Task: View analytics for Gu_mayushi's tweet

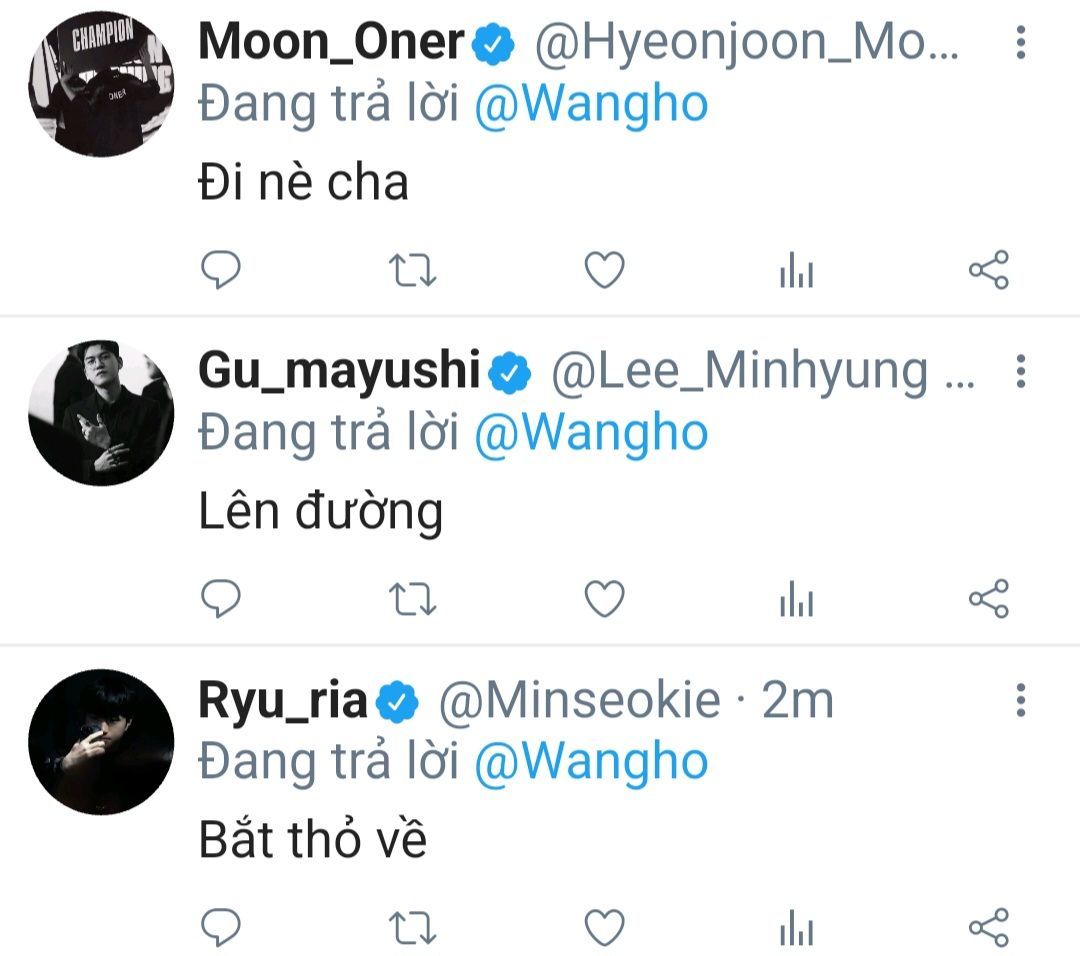Action: [x=796, y=598]
